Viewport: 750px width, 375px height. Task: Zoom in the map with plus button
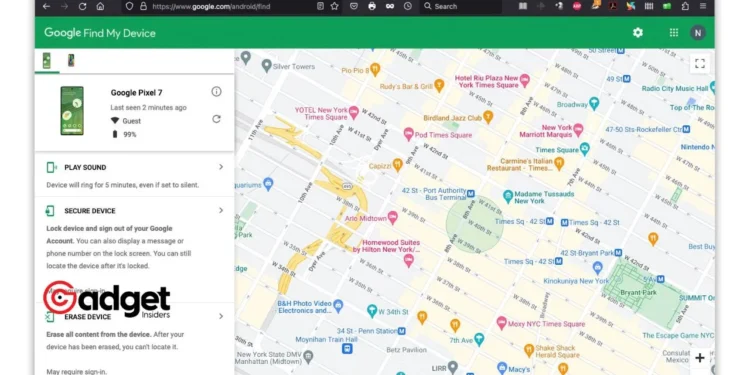tap(700, 358)
